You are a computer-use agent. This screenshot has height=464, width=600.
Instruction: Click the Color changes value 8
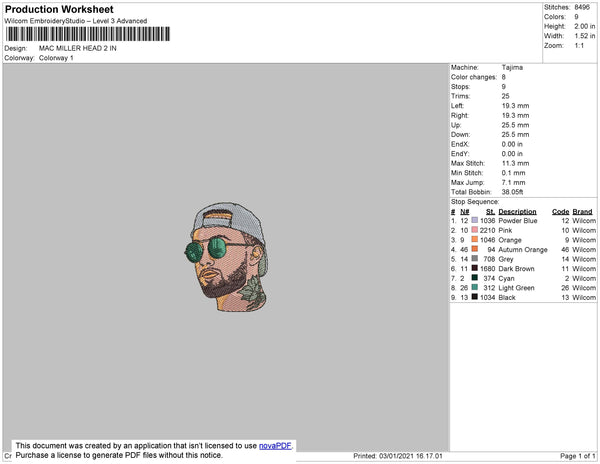[504, 77]
